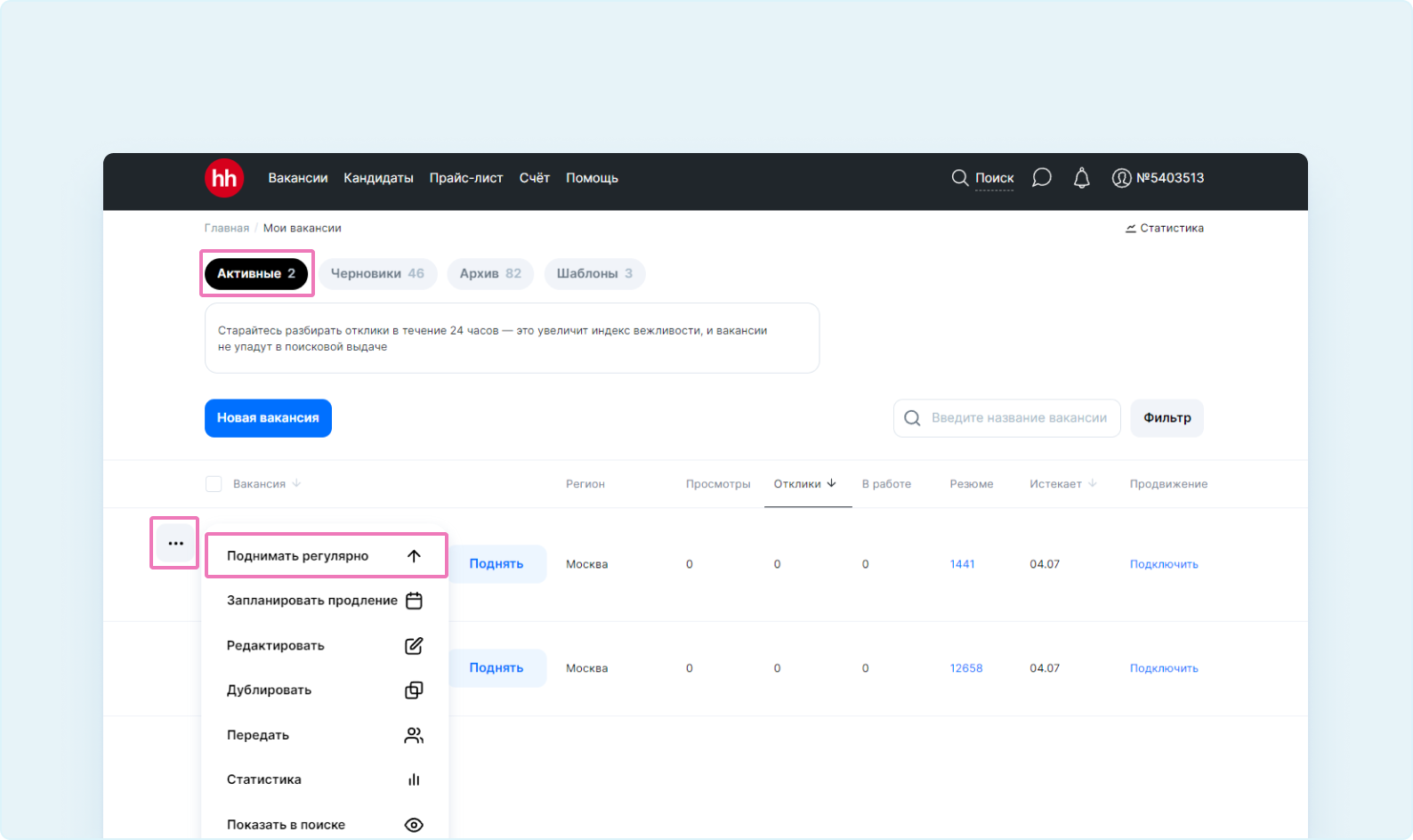The height and width of the screenshot is (840, 1413).
Task: Select Поднимать регулярно menu item
Action: [x=326, y=556]
